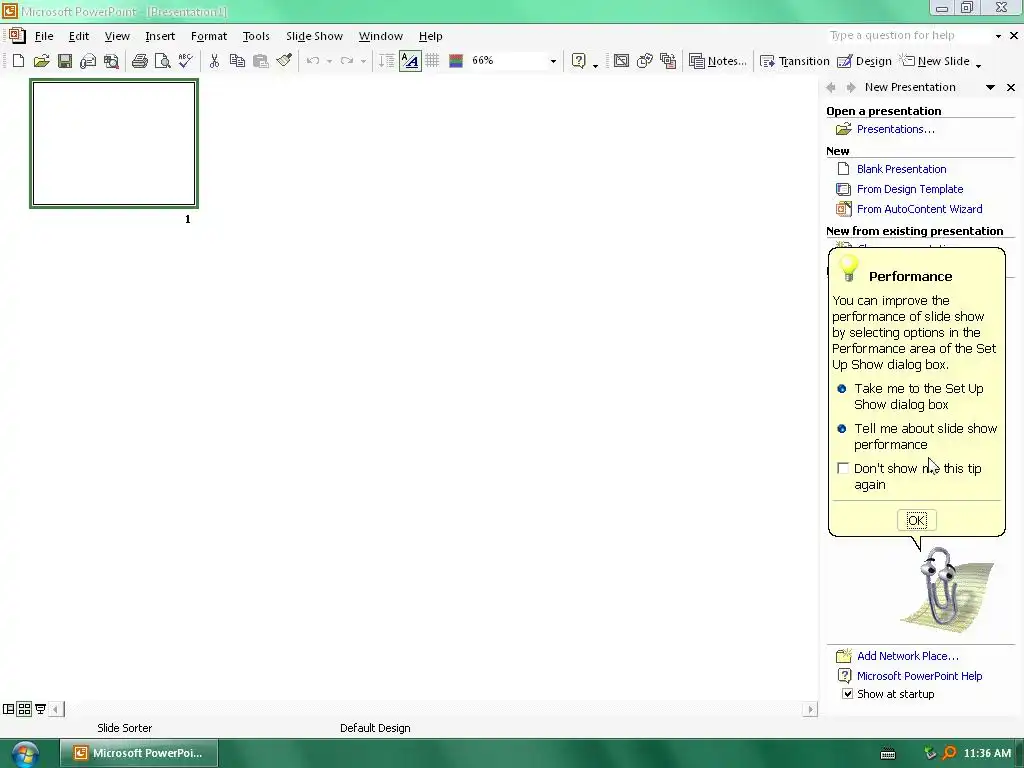This screenshot has height=768, width=1024.
Task: Click the New Slide toolbar button
Action: 935,61
